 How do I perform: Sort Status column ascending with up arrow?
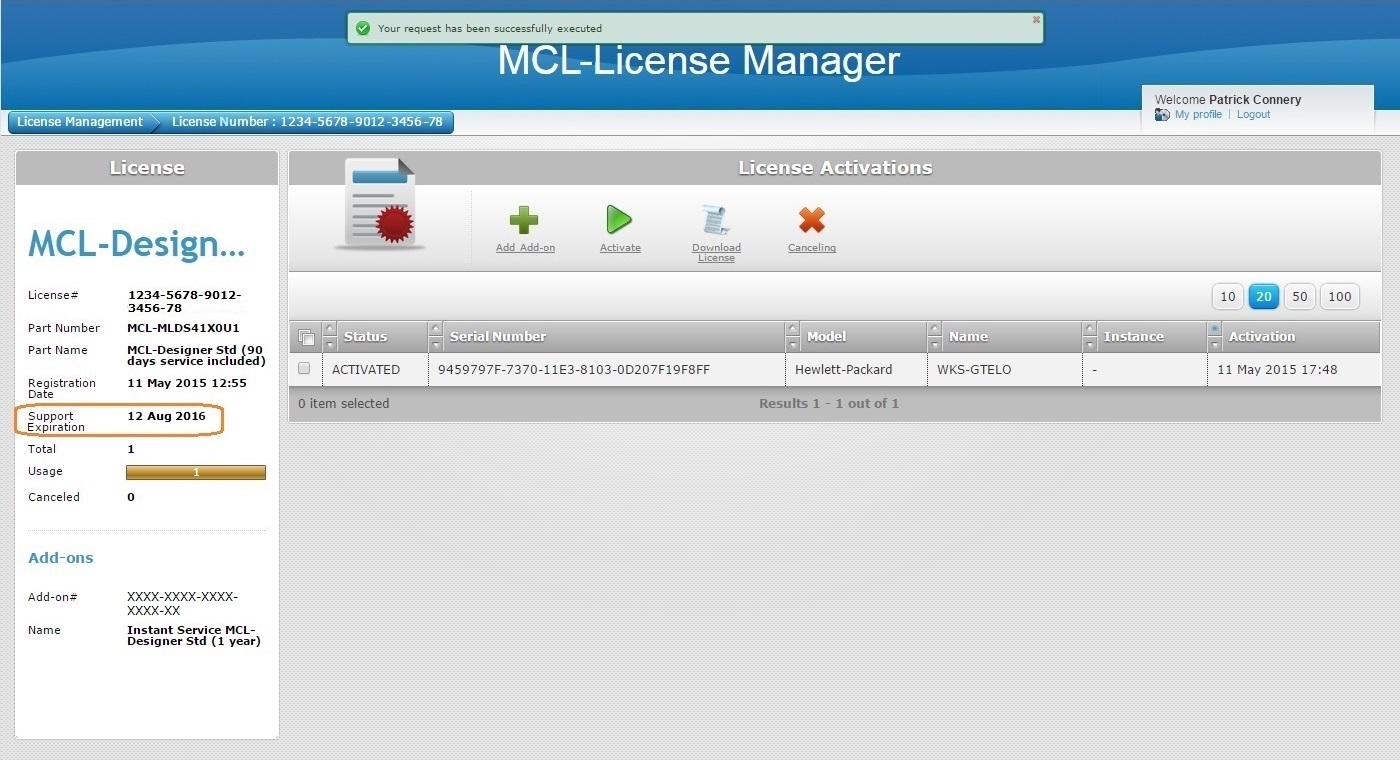[330, 329]
